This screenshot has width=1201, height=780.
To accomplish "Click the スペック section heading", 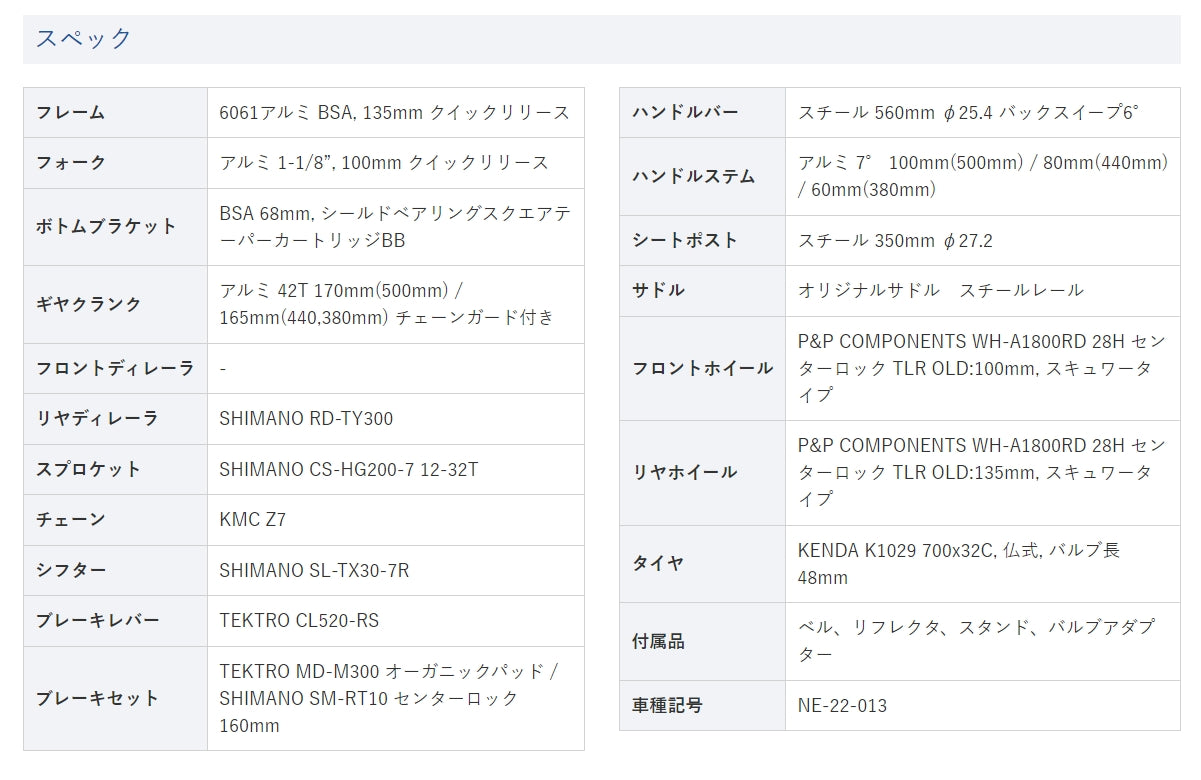I will [84, 39].
